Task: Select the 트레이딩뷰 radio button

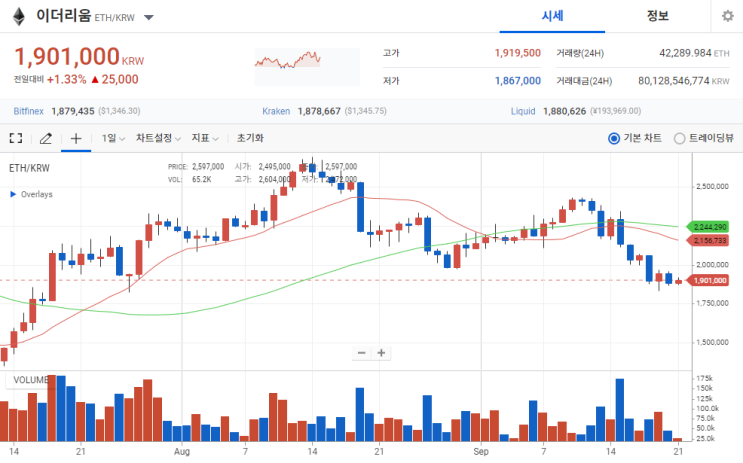Action: [x=679, y=138]
